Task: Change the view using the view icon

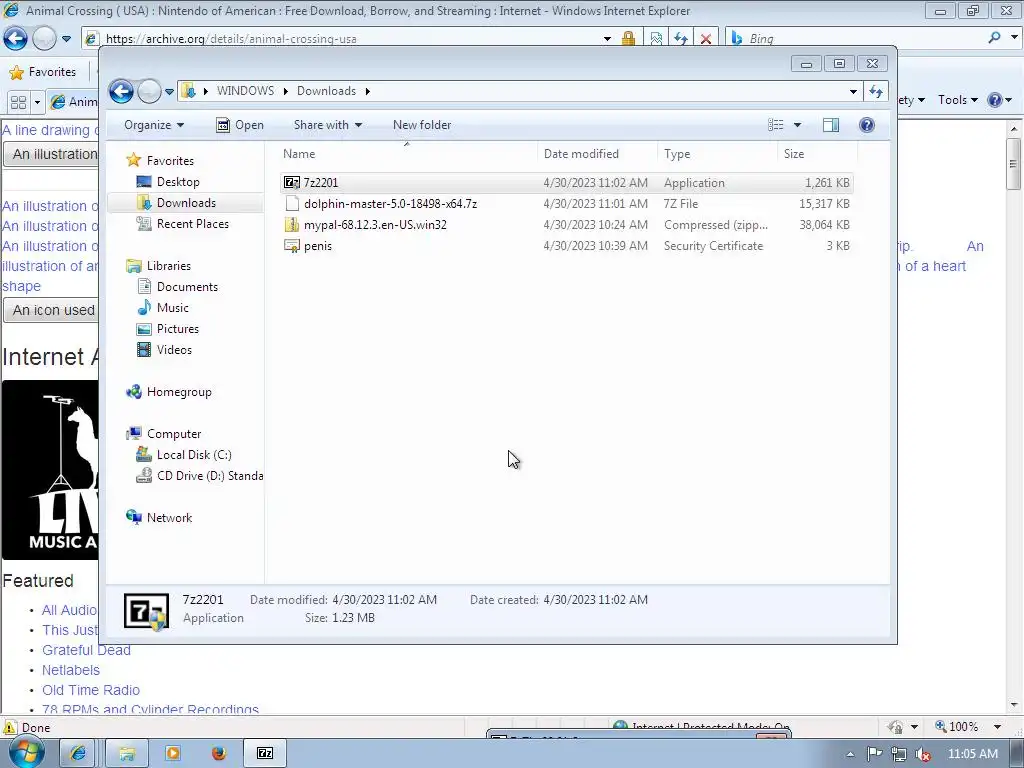Action: pos(776,125)
